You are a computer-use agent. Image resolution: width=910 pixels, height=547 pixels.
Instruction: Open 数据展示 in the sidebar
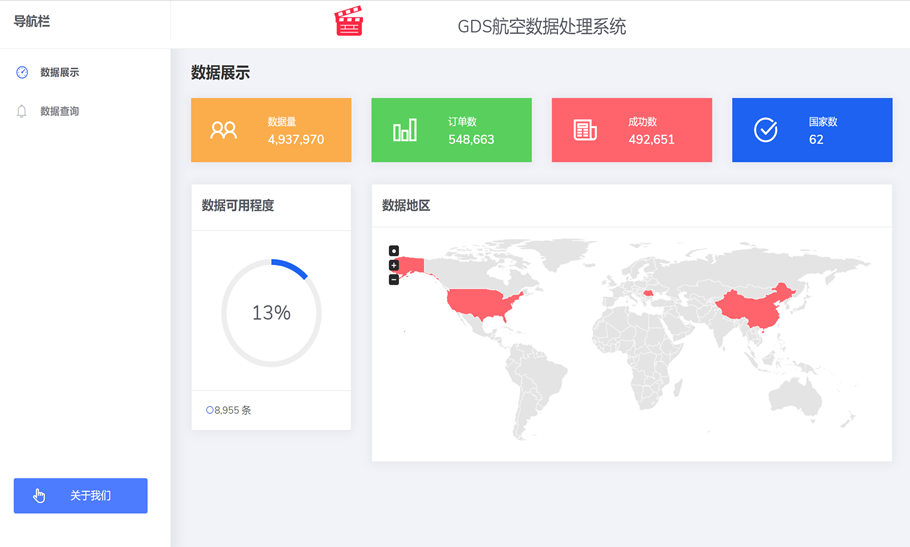point(59,72)
